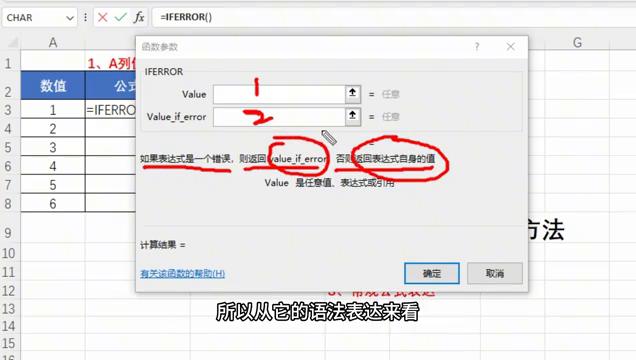
Task: Select cell containing value 3 in column A
Action: 53,147
